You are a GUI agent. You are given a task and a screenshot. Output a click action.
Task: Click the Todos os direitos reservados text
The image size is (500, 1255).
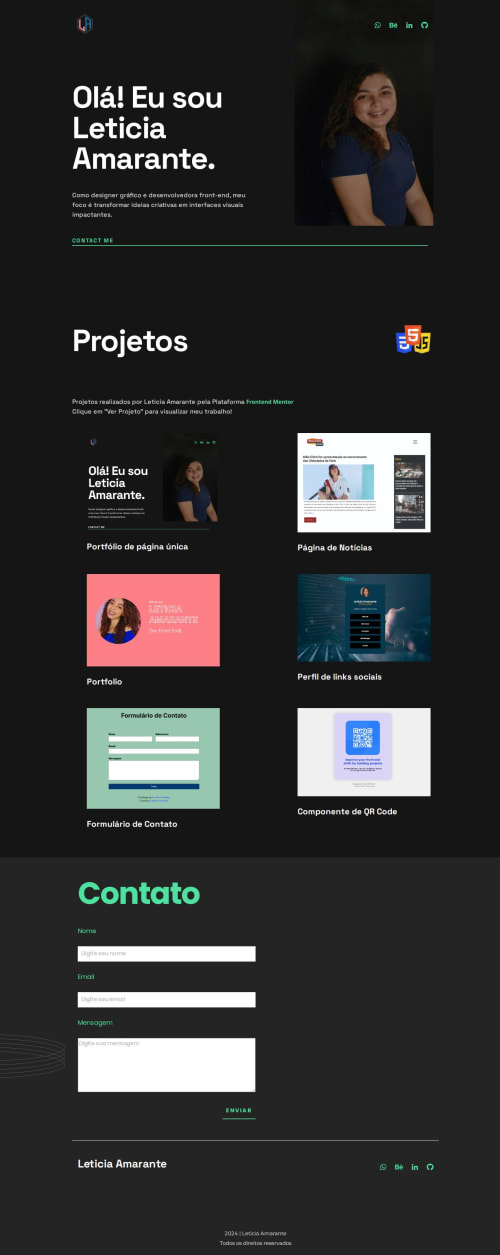[x=256, y=1243]
